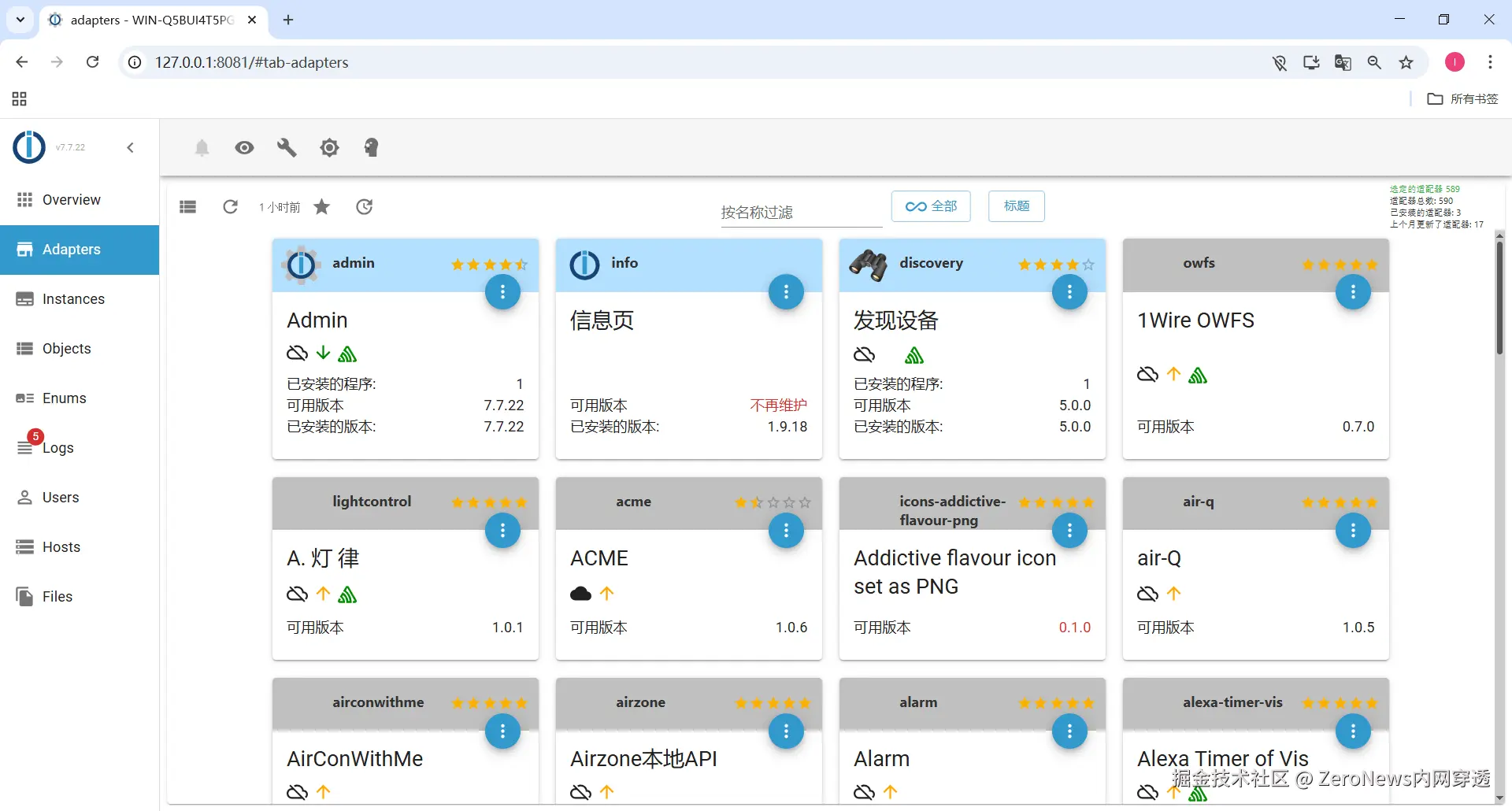Open the Objects page
The width and height of the screenshot is (1512, 811).
pos(80,349)
